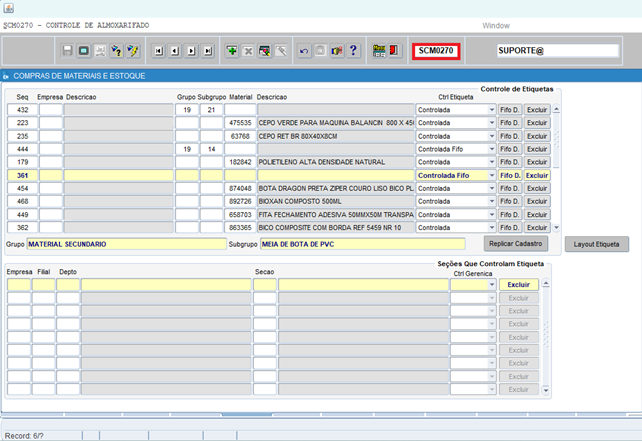
Task: Click Excluir for BICO COMPOSITE row
Action: (x=537, y=228)
